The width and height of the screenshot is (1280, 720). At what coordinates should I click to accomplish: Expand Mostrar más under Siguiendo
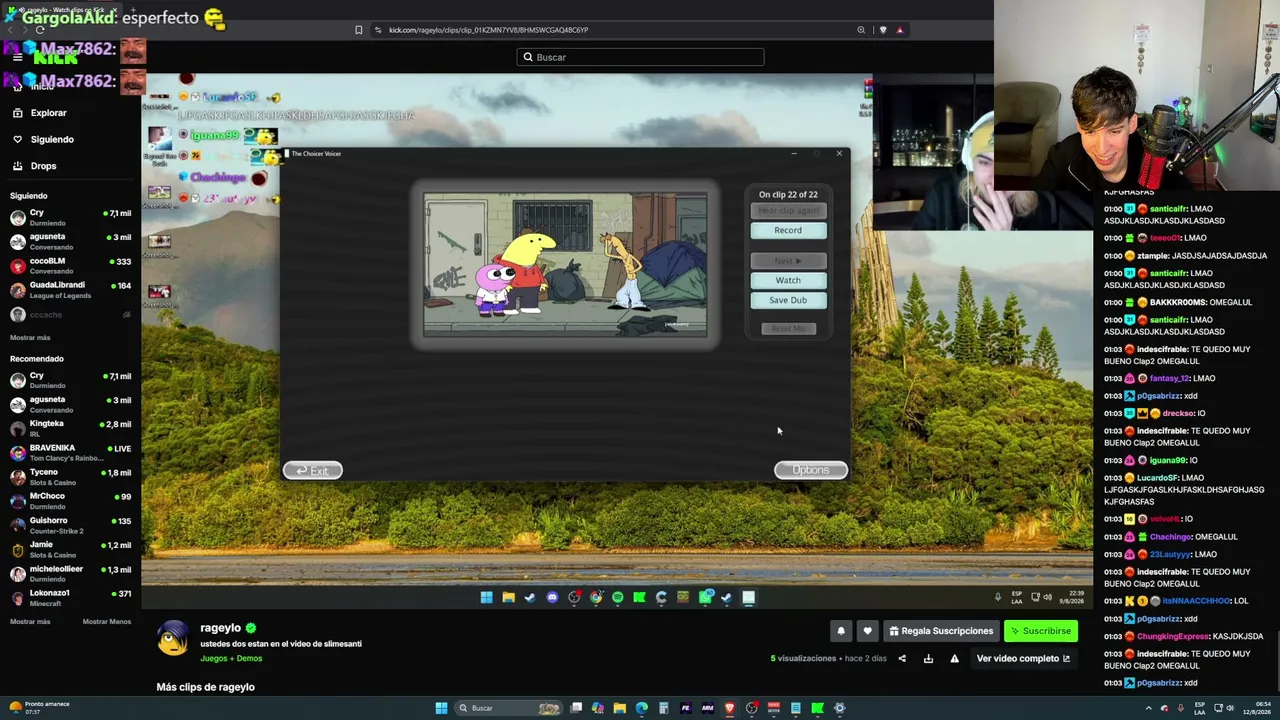(x=30, y=338)
